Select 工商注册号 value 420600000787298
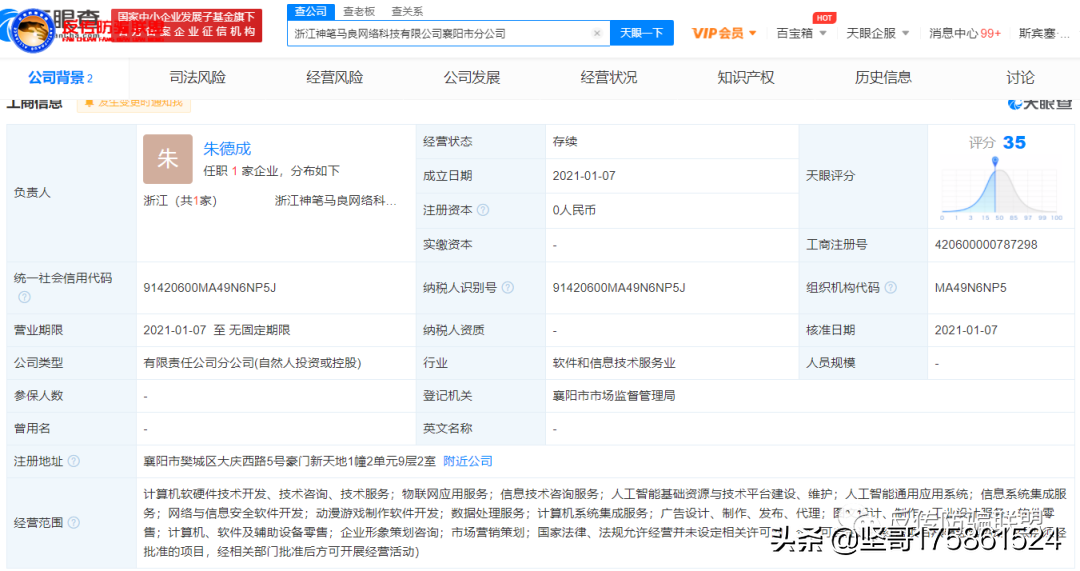The width and height of the screenshot is (1080, 571). pos(986,245)
